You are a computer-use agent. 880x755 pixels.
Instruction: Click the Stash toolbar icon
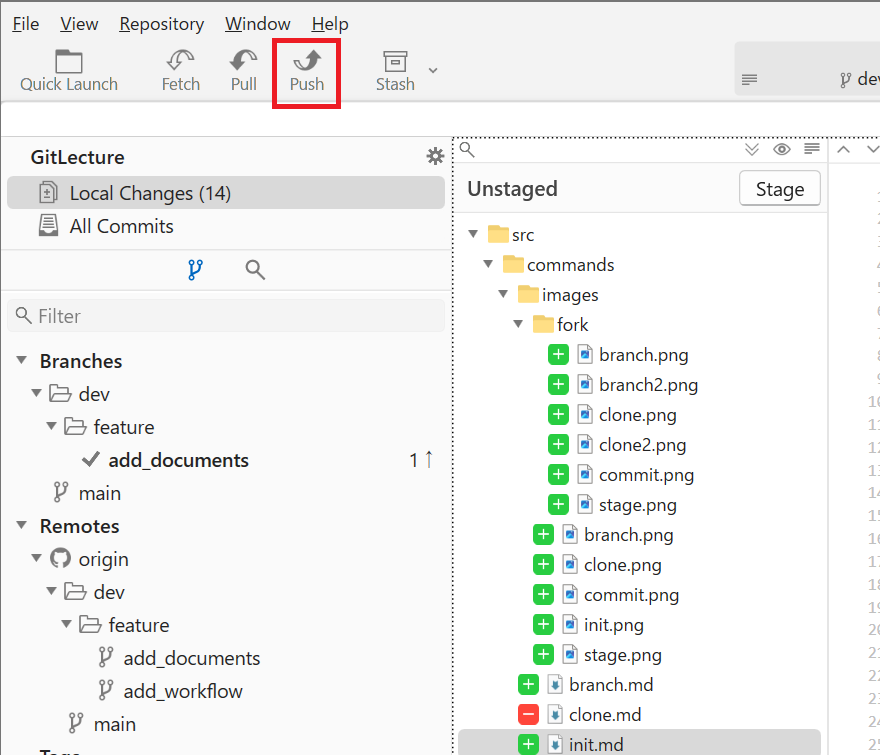395,62
